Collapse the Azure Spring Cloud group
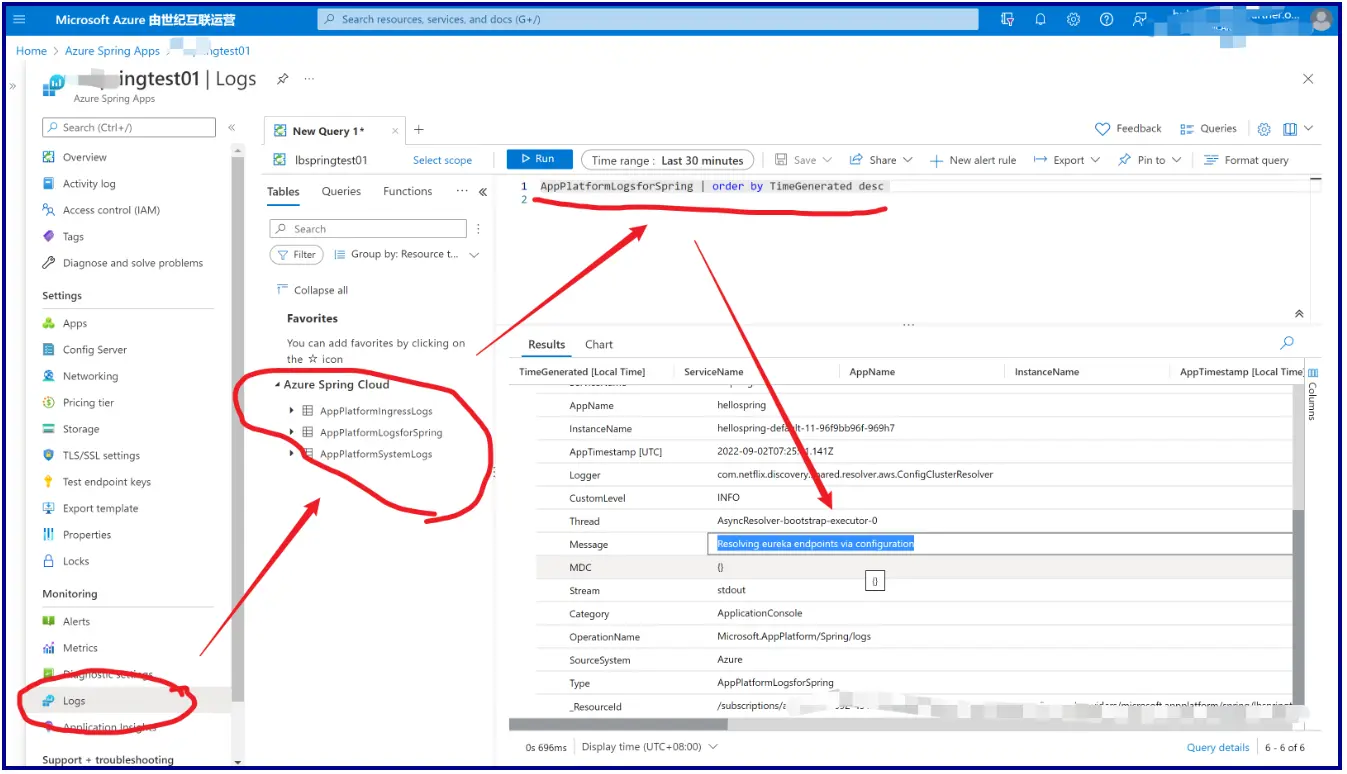 coord(277,385)
